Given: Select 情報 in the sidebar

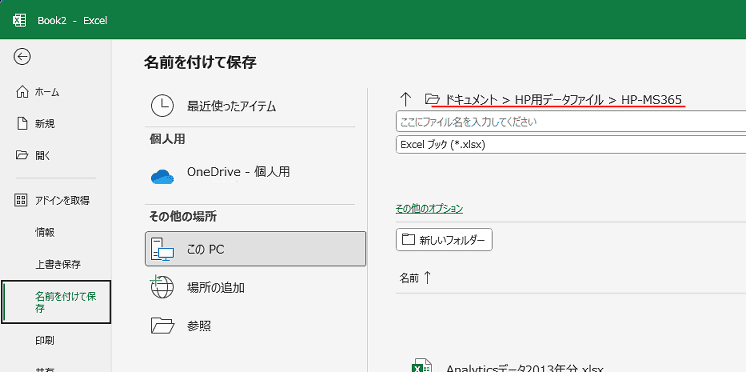Looking at the screenshot, I should (45, 232).
